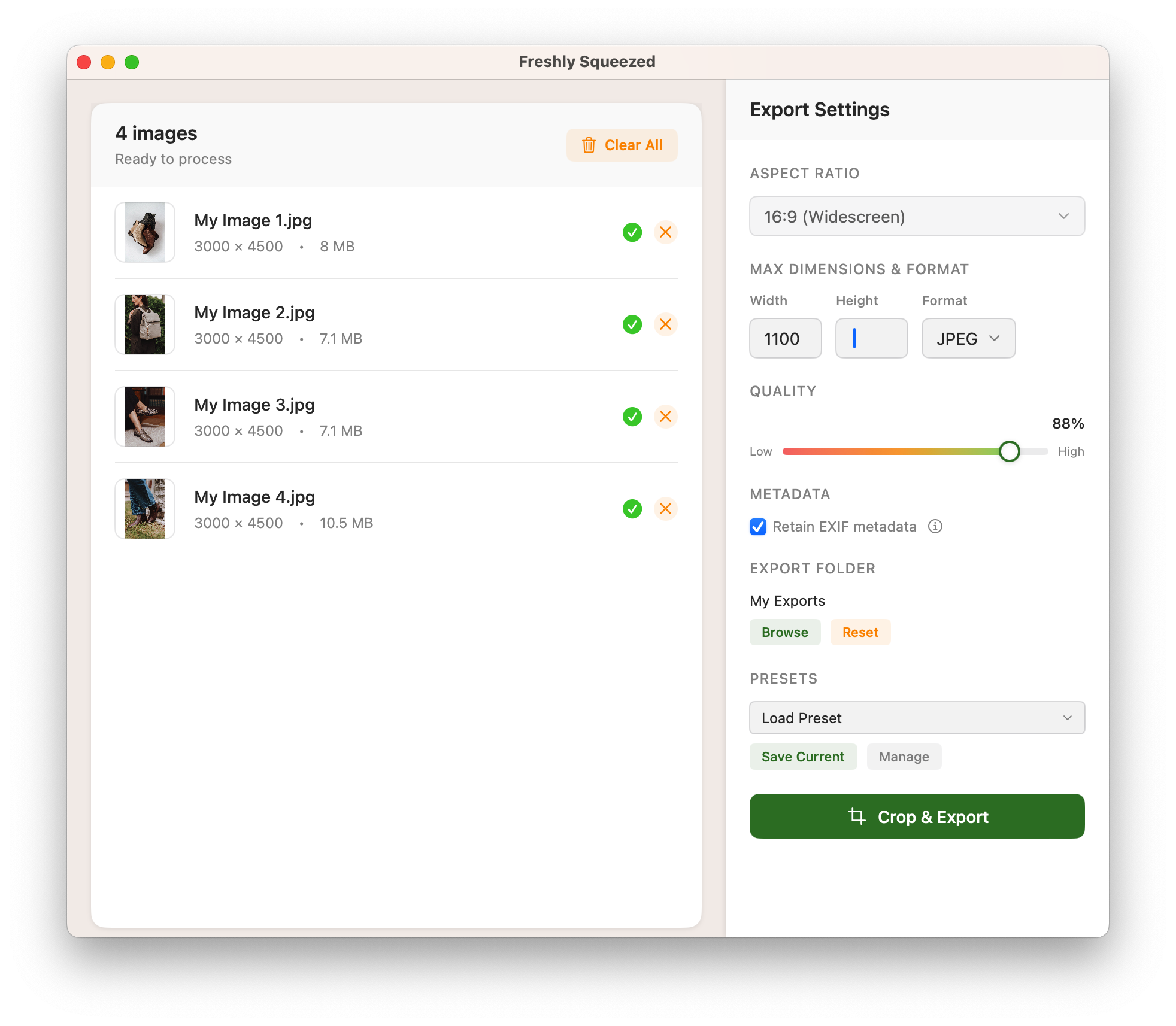Screen dimensions: 1176x1026
Task: Click the quality slider handle
Action: point(1010,451)
